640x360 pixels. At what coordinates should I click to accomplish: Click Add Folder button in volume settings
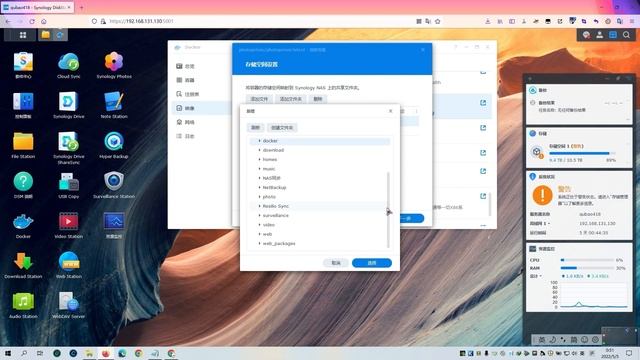290,99
